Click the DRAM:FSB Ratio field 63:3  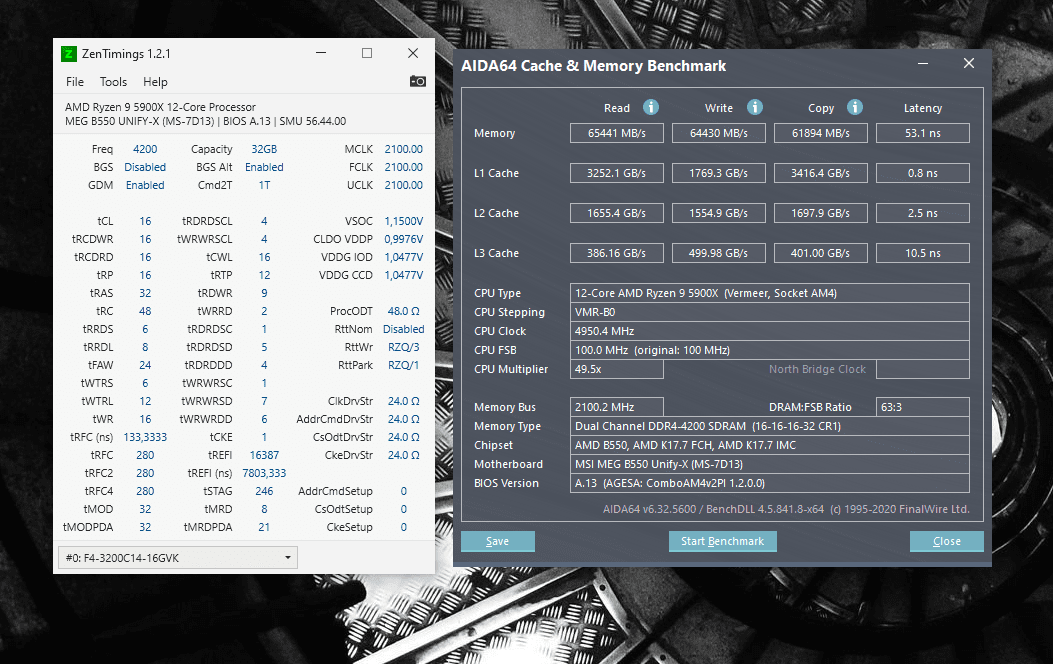(923, 407)
